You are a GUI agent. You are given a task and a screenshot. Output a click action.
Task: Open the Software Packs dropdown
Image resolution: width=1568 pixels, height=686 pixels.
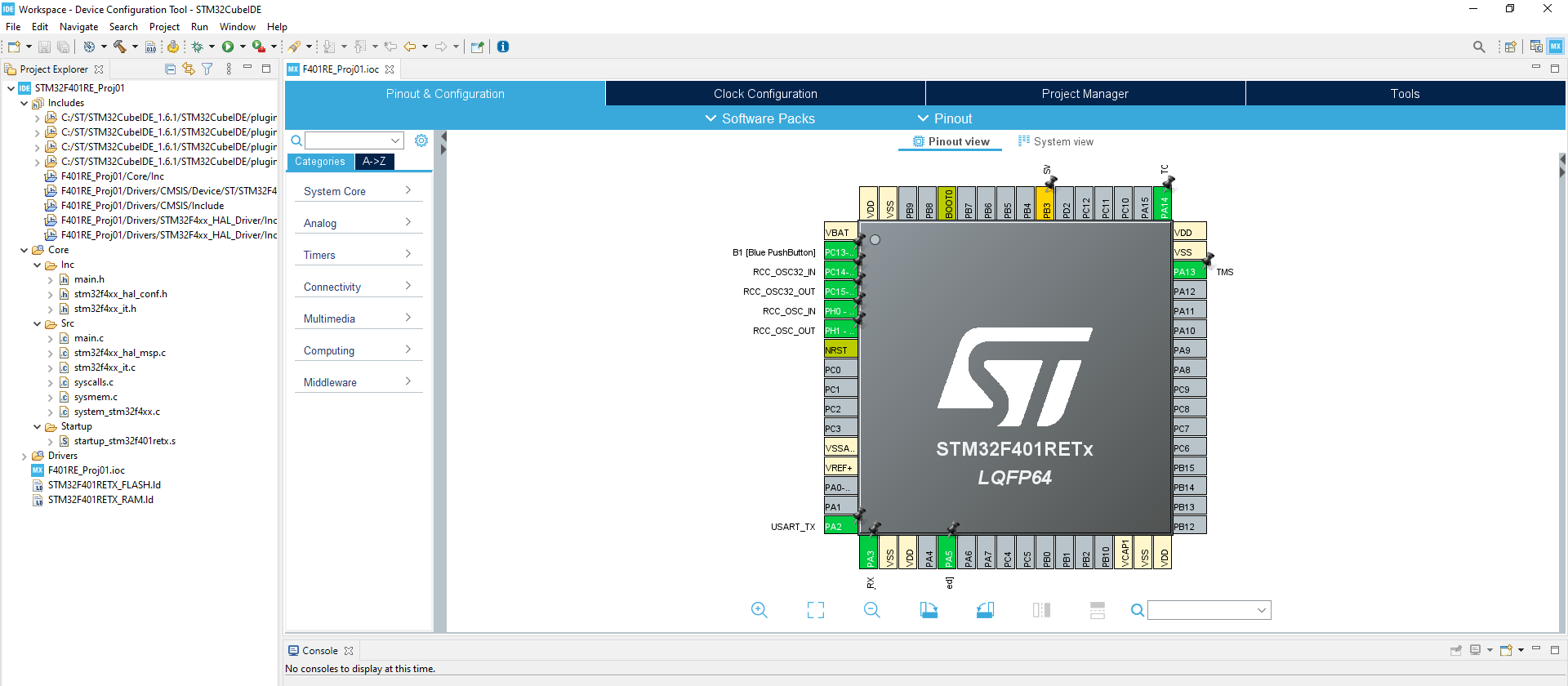759,118
